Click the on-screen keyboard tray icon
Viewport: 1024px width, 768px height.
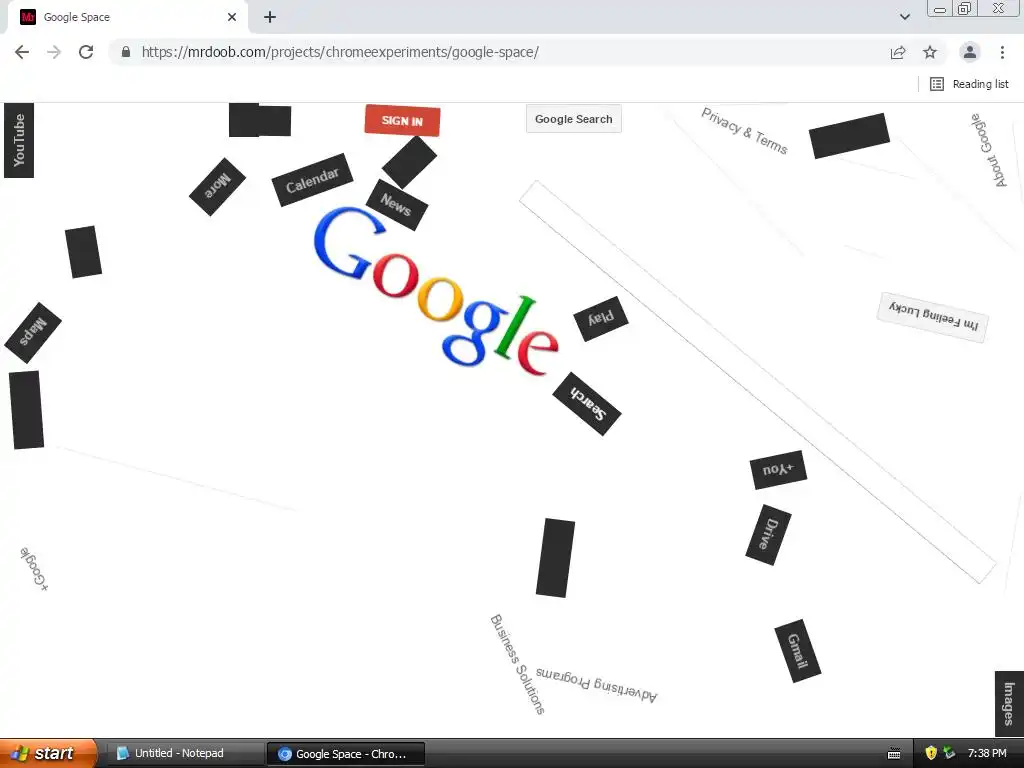tap(894, 754)
